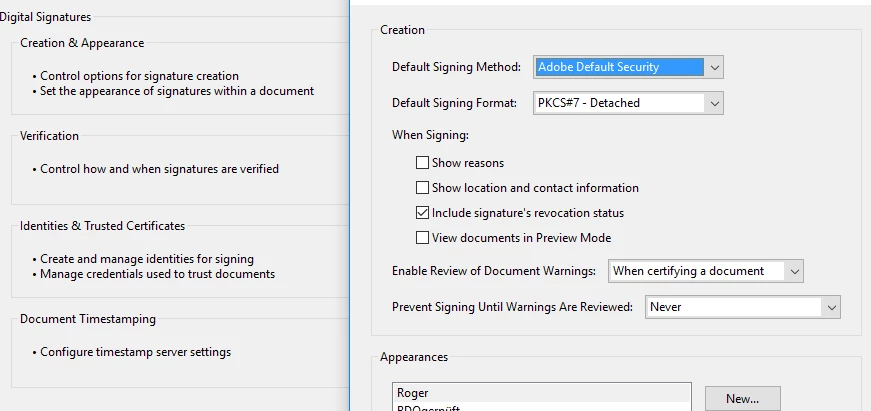Uncheck Include signature's revocation status
The height and width of the screenshot is (411, 871).
coord(422,213)
